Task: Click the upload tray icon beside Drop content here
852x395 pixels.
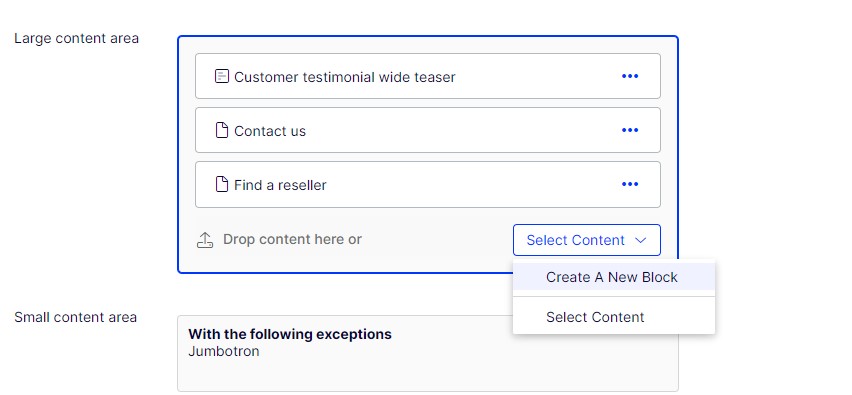Action: pyautogui.click(x=205, y=240)
